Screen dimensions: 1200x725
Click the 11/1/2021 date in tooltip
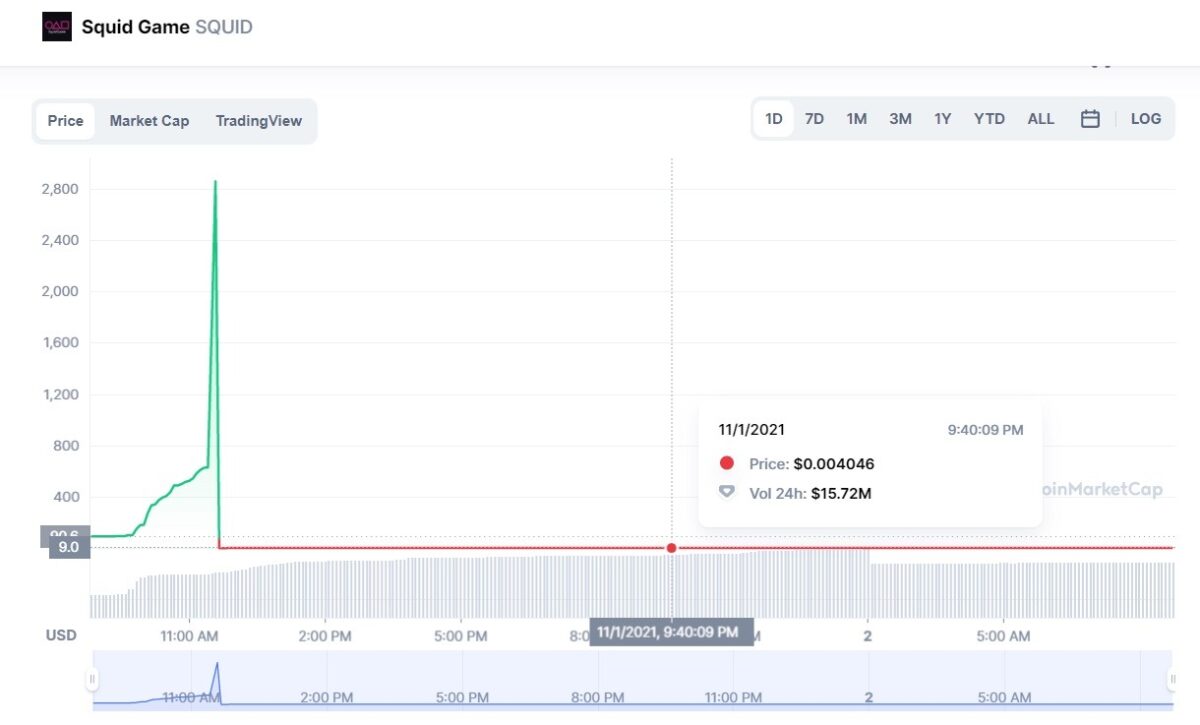click(752, 430)
